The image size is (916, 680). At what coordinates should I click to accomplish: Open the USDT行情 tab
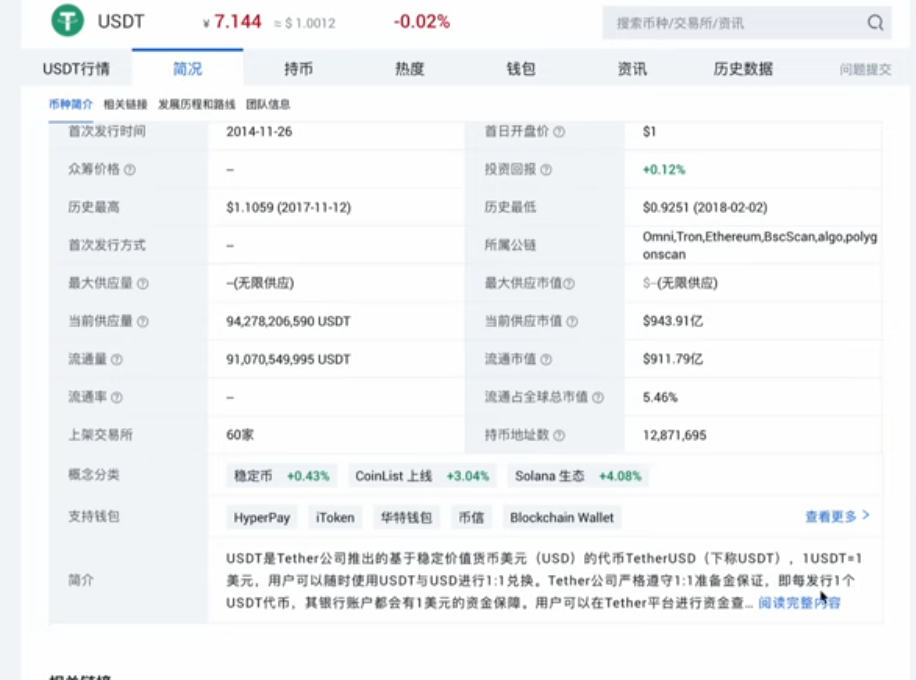(x=76, y=69)
